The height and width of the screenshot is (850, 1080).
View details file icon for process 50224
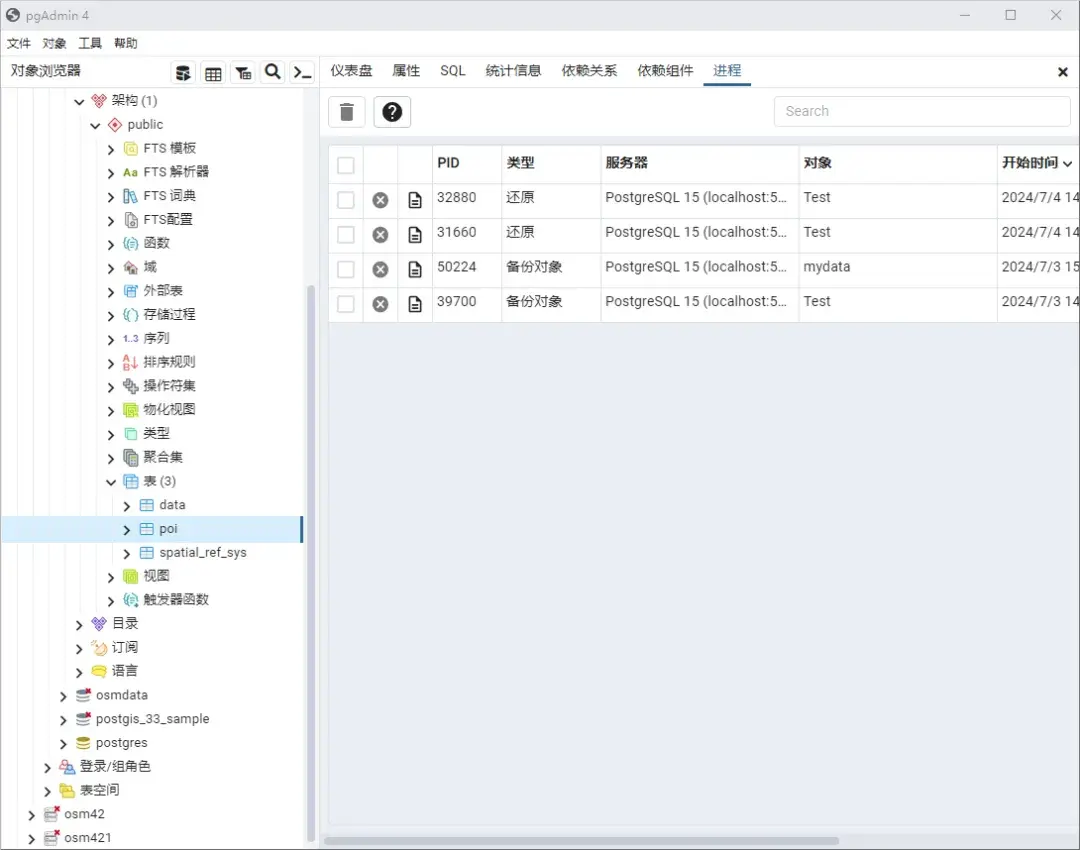pos(415,268)
